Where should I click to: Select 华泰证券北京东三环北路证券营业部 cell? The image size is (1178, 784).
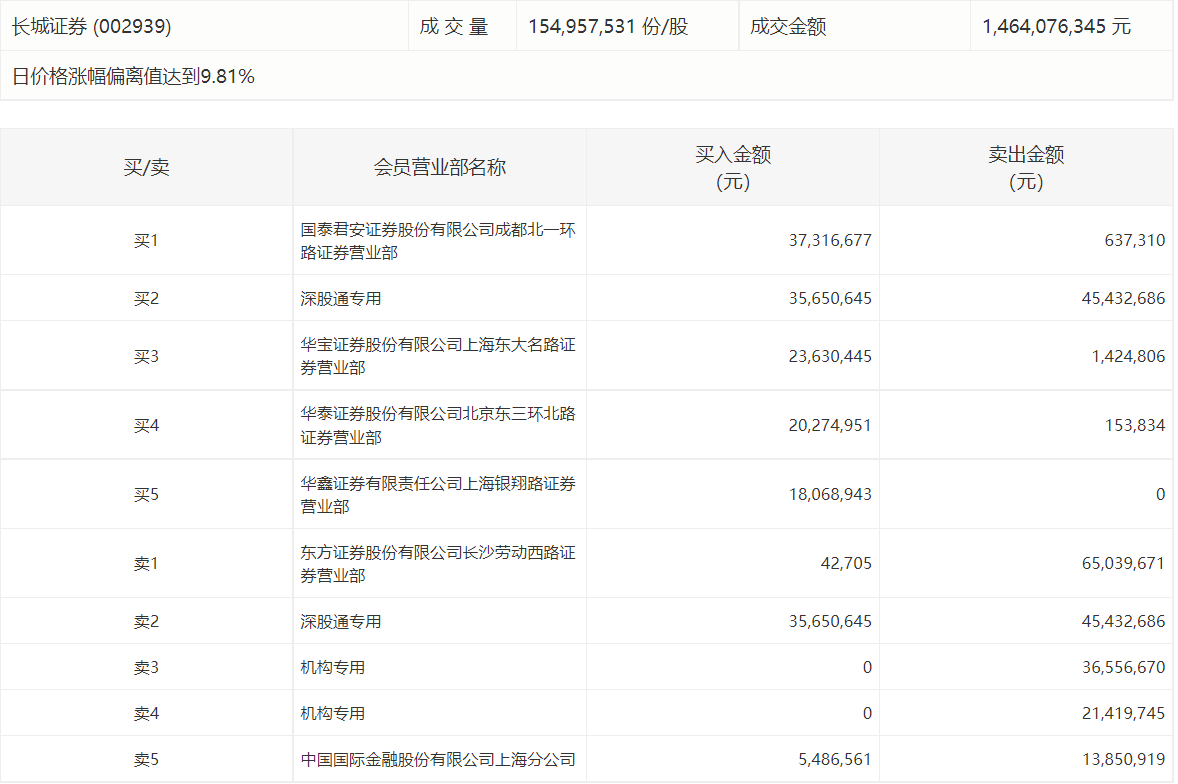[x=438, y=426]
